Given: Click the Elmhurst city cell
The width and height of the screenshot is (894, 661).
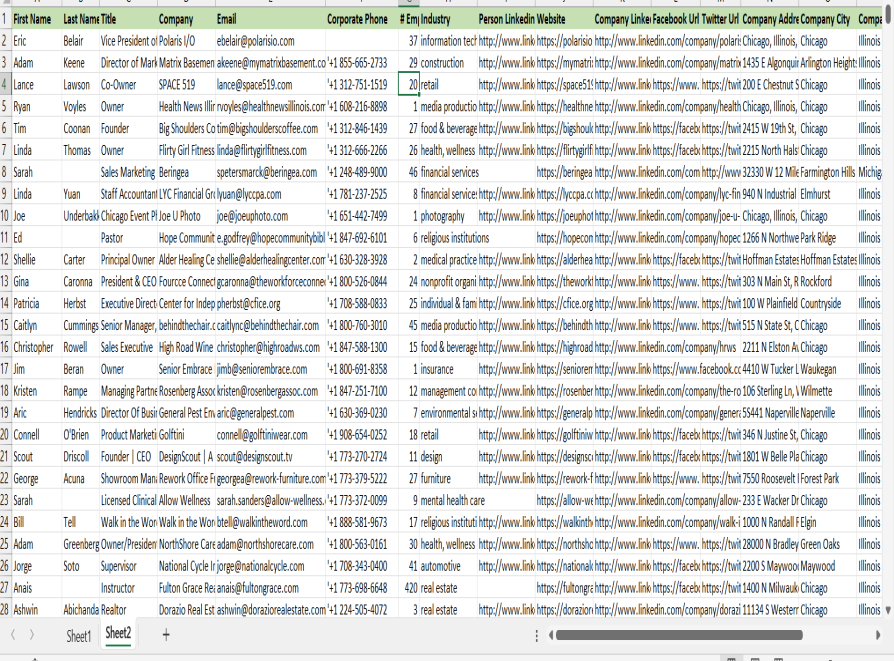Looking at the screenshot, I should 828,194.
